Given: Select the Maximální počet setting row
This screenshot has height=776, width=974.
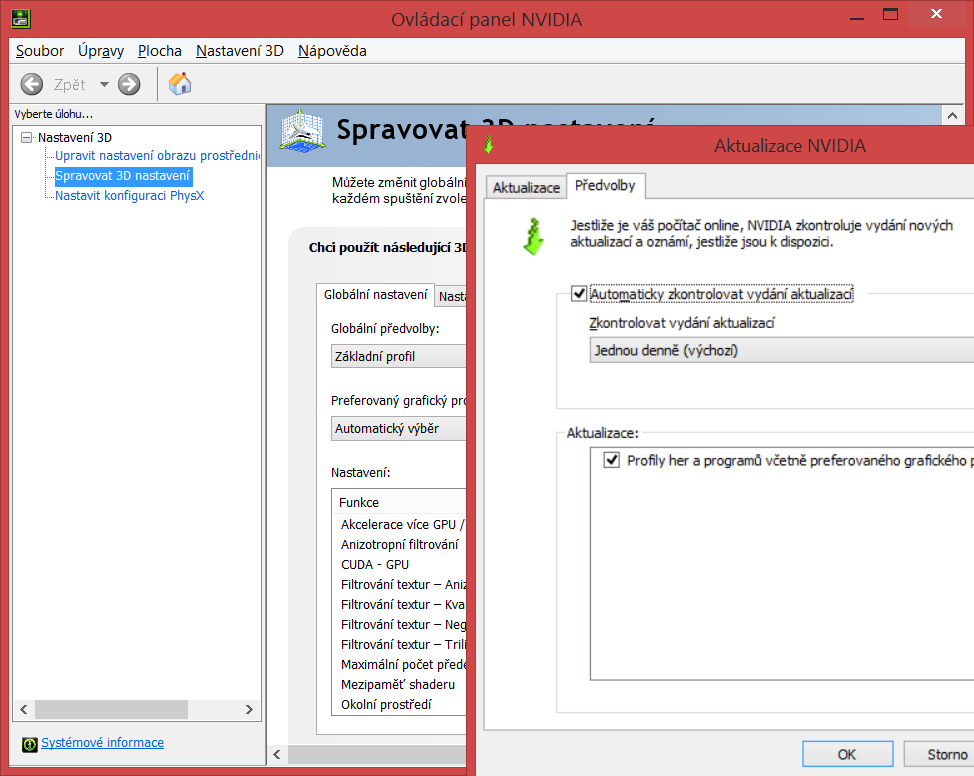Looking at the screenshot, I should coord(399,665).
